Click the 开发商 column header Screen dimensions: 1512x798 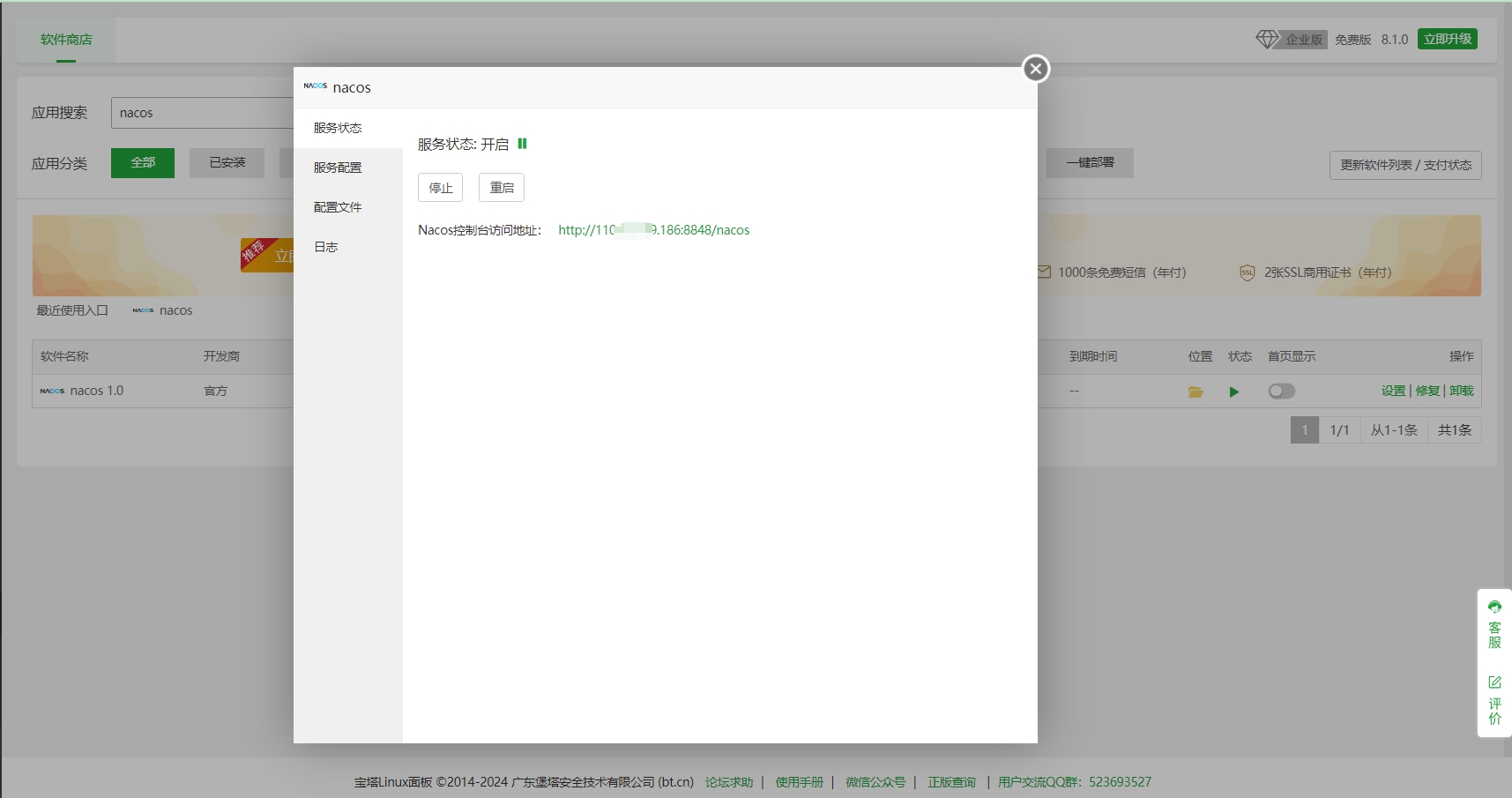click(x=221, y=356)
